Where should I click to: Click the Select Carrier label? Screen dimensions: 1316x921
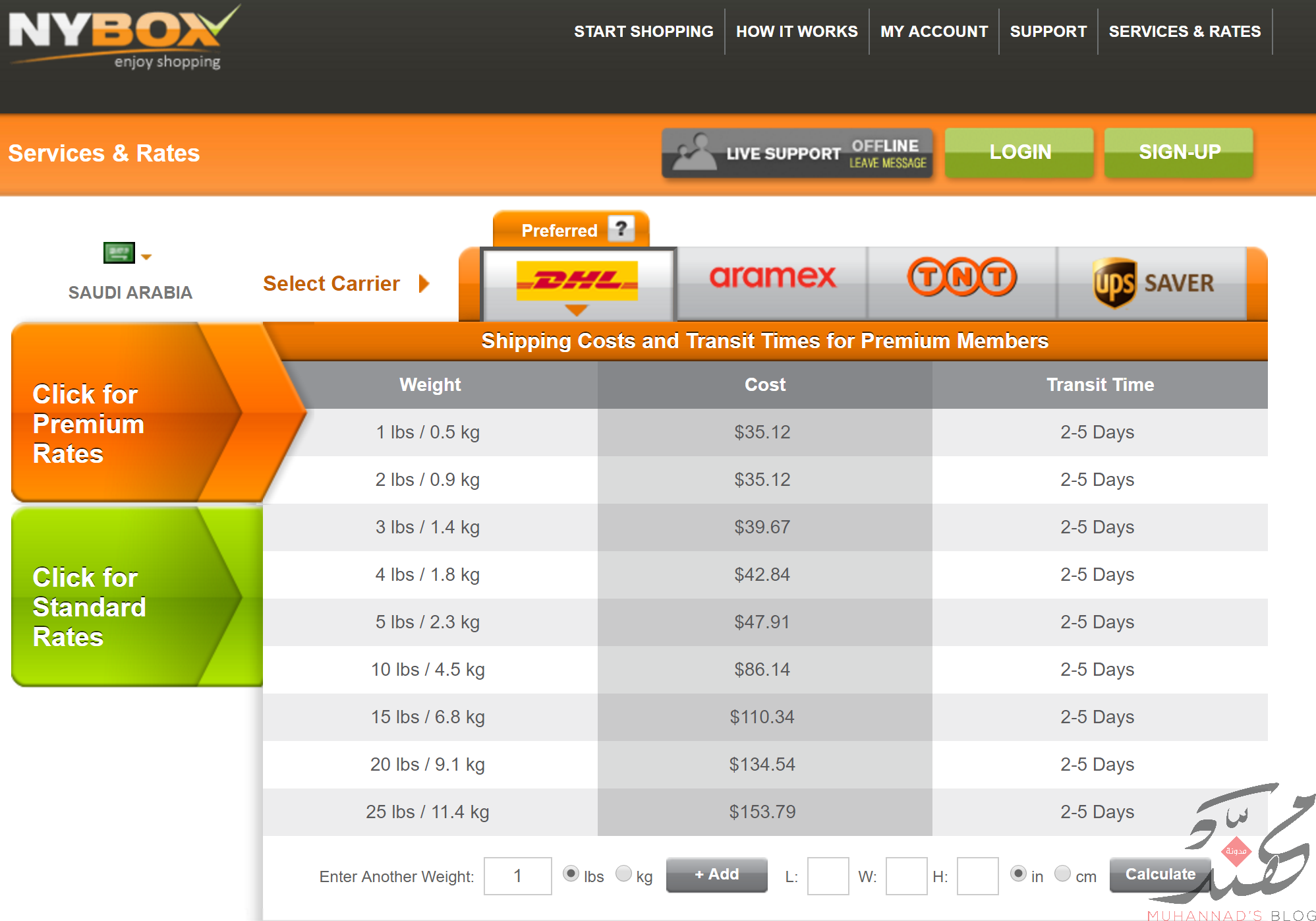tap(331, 283)
